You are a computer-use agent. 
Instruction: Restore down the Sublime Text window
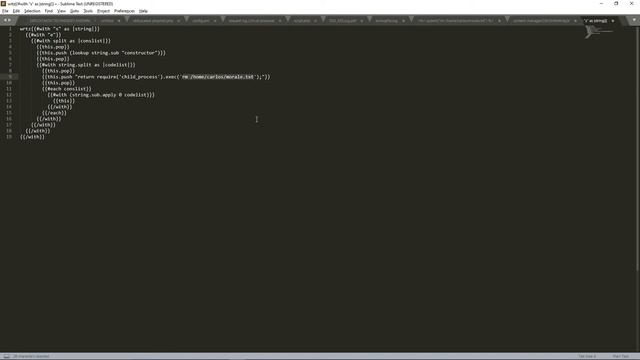tap(616, 4)
